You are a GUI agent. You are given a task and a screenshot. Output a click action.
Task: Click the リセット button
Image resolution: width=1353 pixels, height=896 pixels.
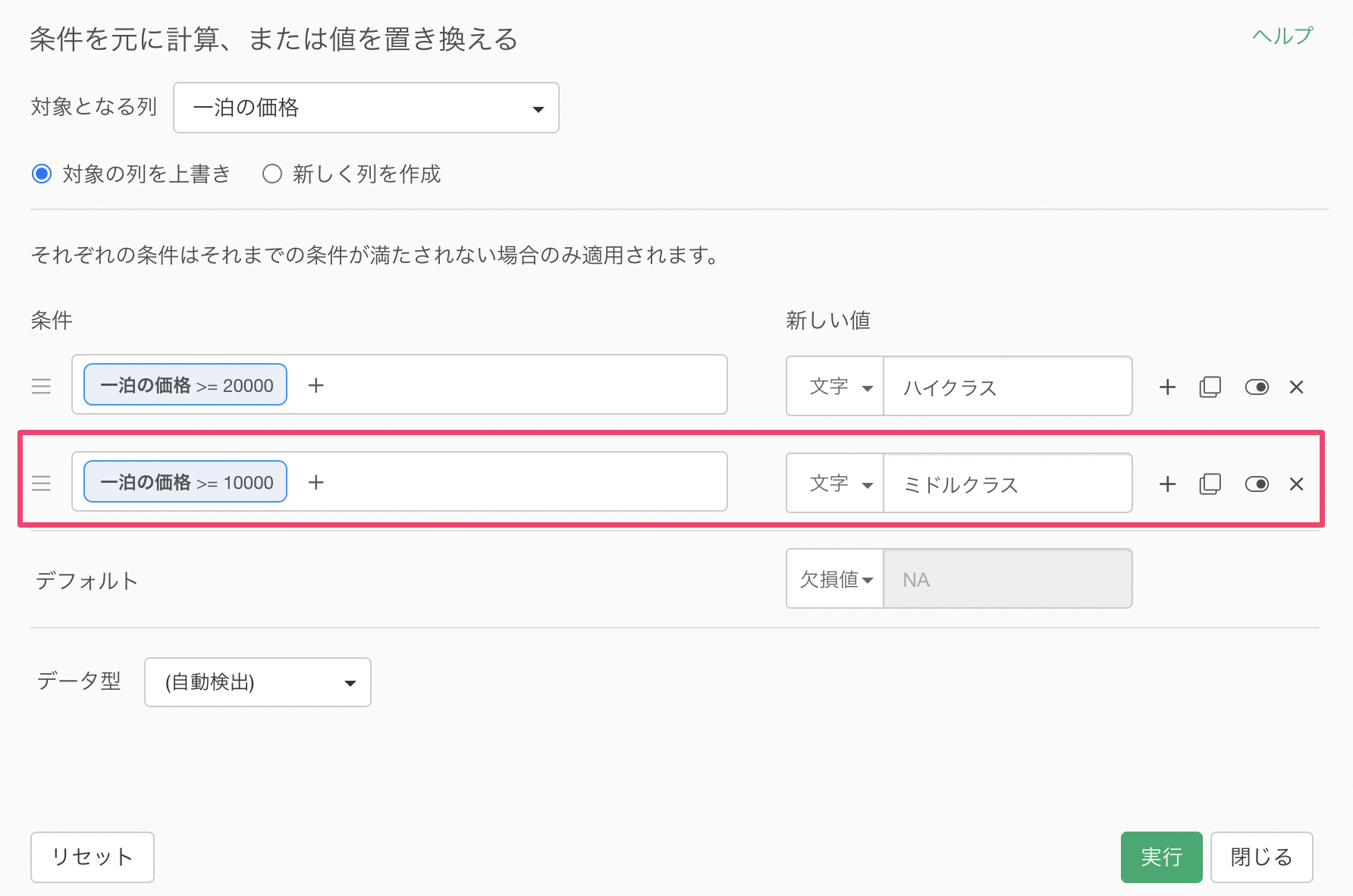click(x=92, y=857)
